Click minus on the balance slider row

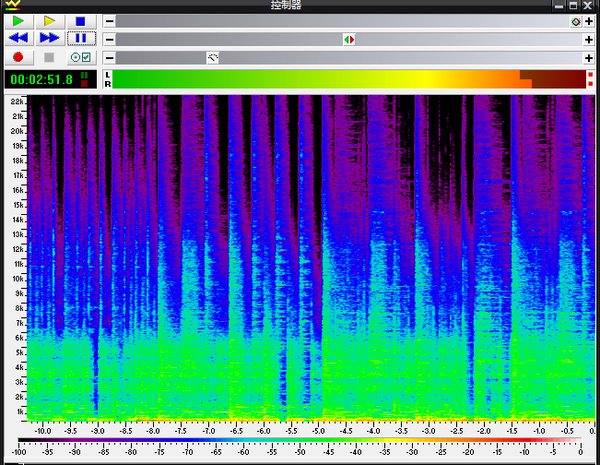pyautogui.click(x=109, y=39)
